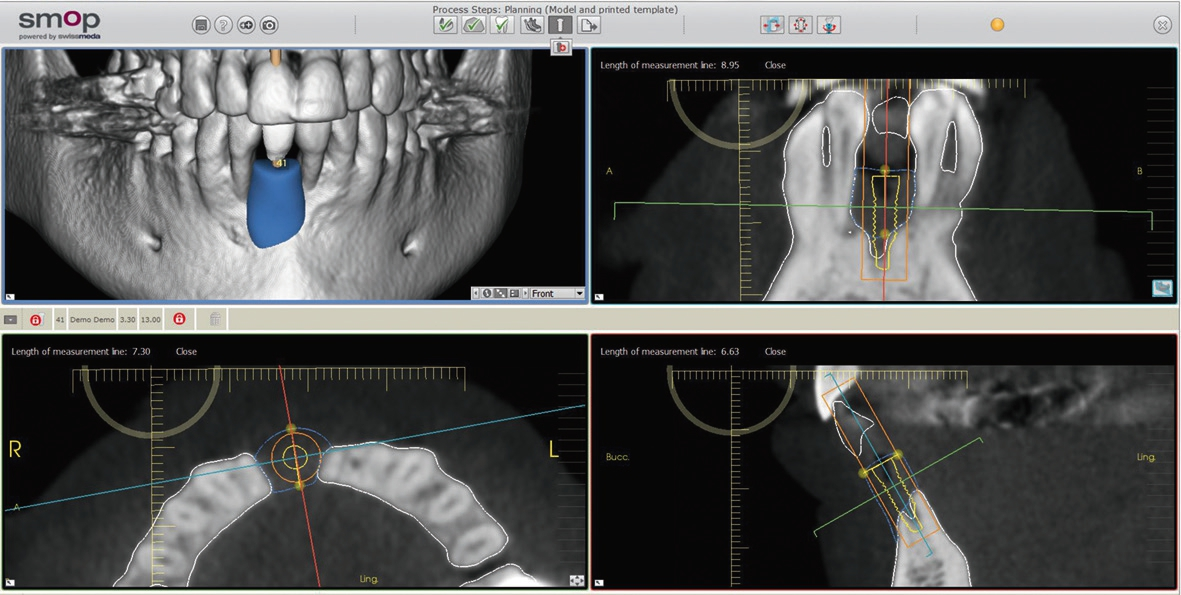Select the drill sleeve process step icon
This screenshot has width=1181, height=595.
click(533, 24)
